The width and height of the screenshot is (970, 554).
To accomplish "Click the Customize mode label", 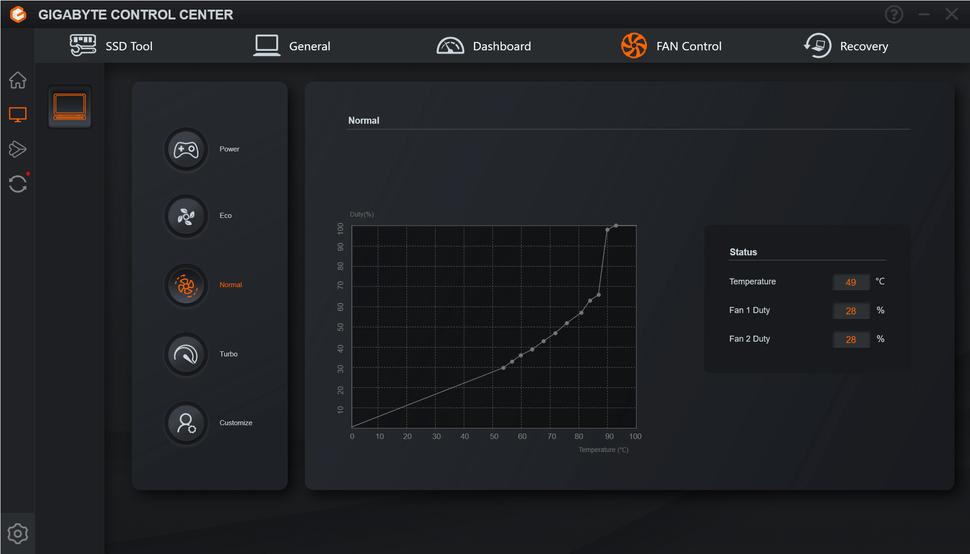I will (236, 423).
